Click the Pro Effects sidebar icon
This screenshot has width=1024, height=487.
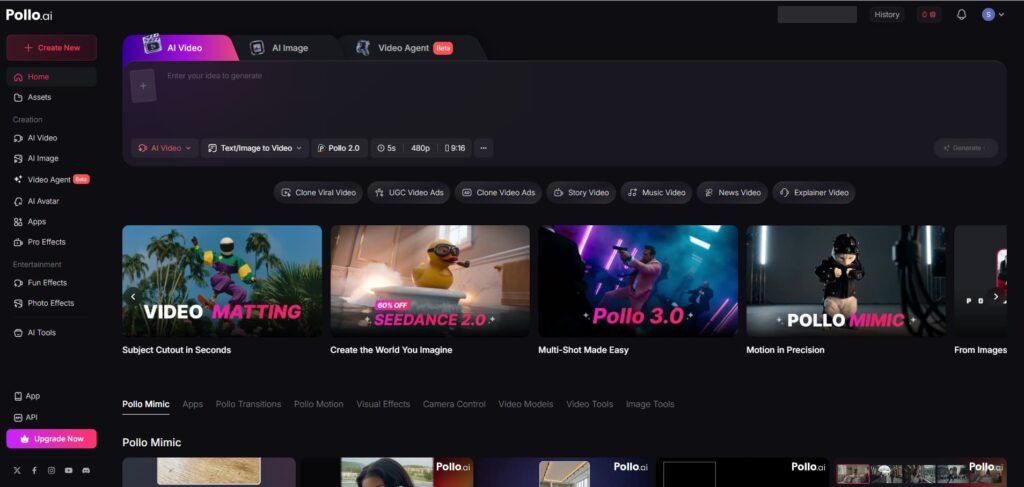tap(18, 242)
